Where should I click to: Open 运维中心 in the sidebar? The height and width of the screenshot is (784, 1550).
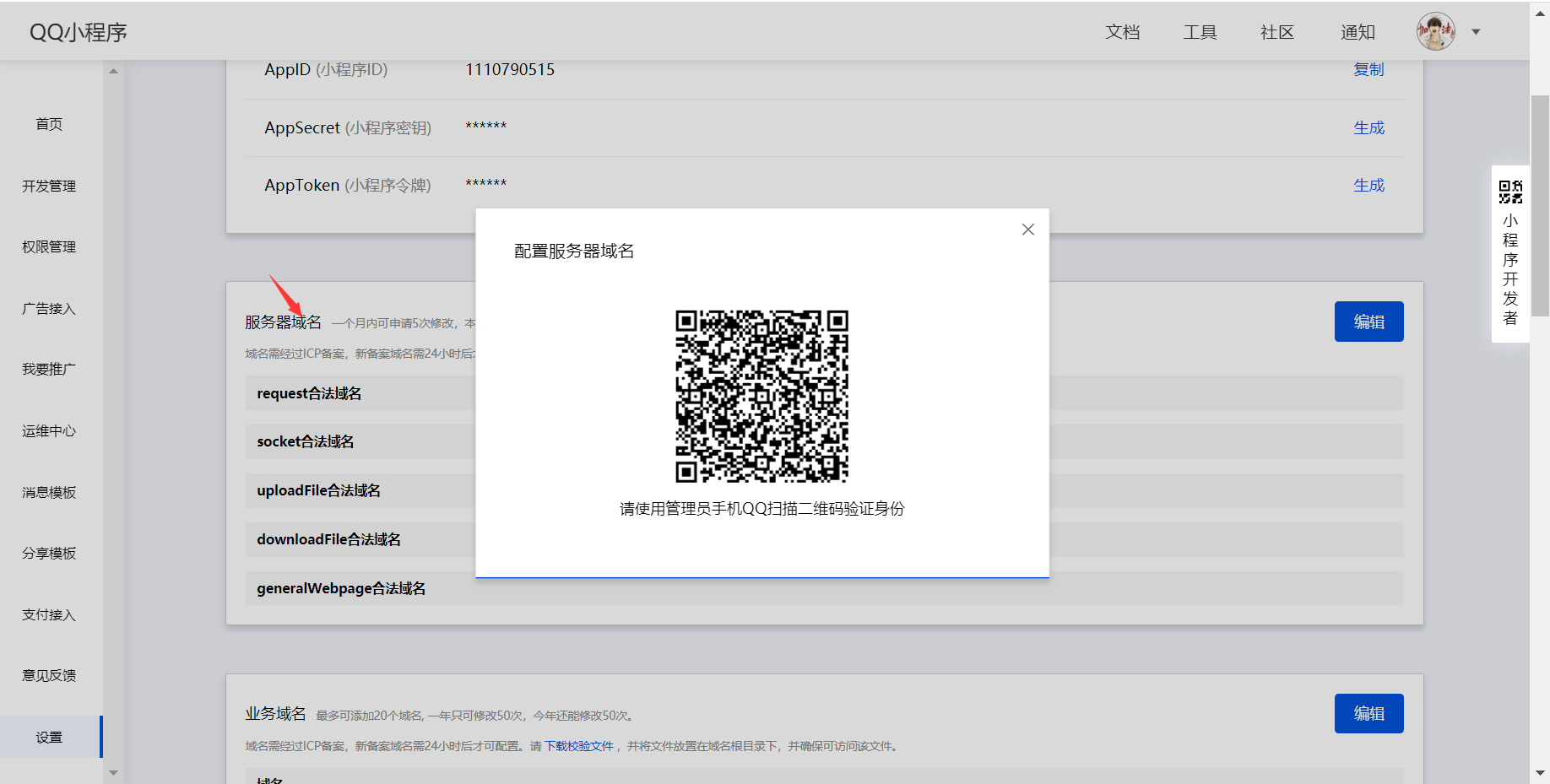click(49, 430)
